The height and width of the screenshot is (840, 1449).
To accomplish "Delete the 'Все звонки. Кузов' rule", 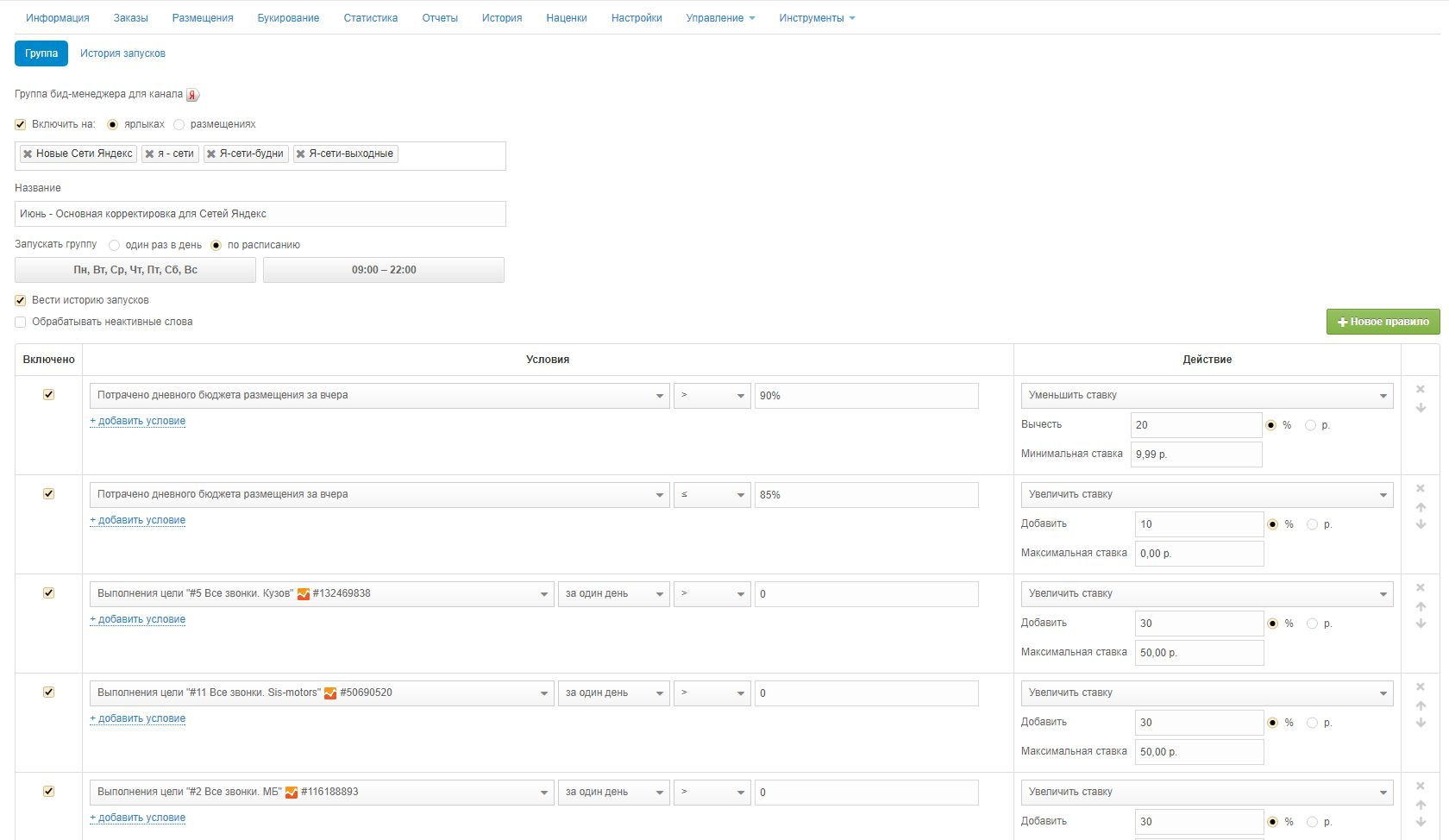I will 1421,588.
